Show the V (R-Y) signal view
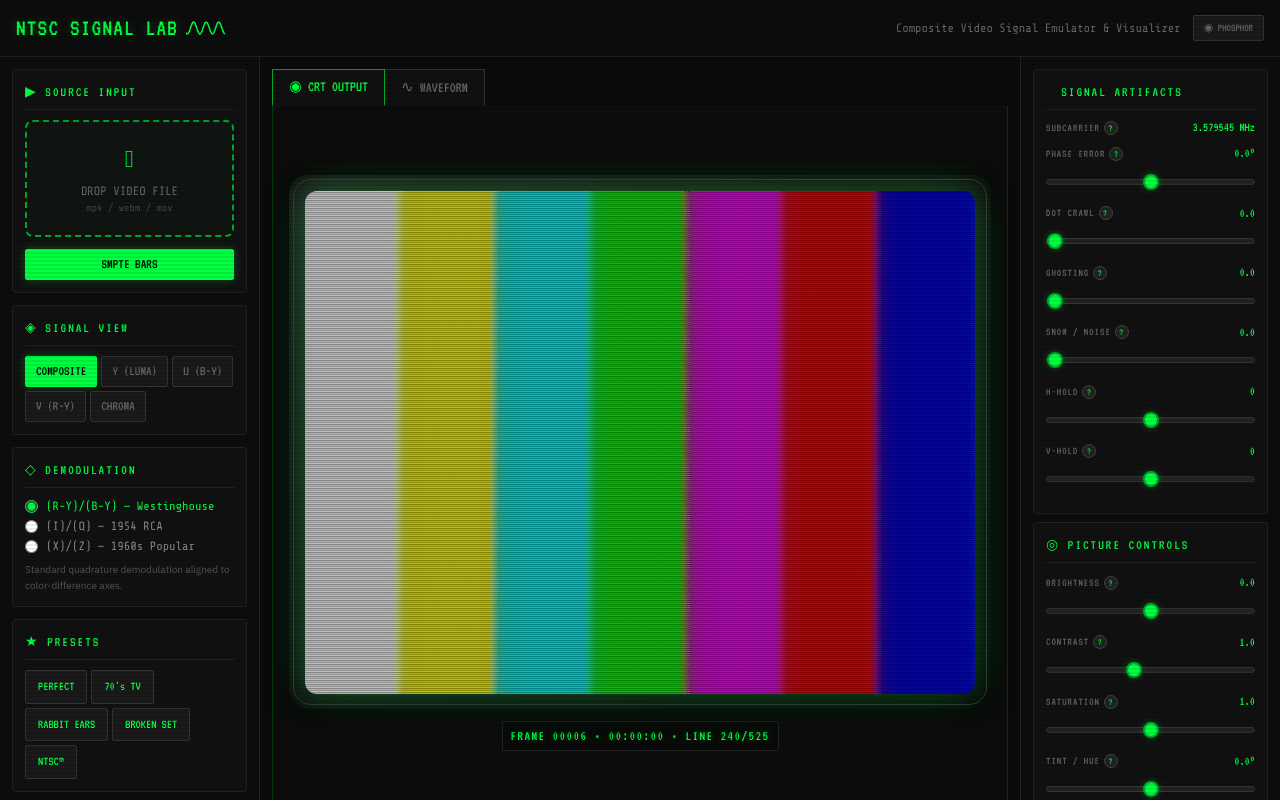 click(x=55, y=406)
